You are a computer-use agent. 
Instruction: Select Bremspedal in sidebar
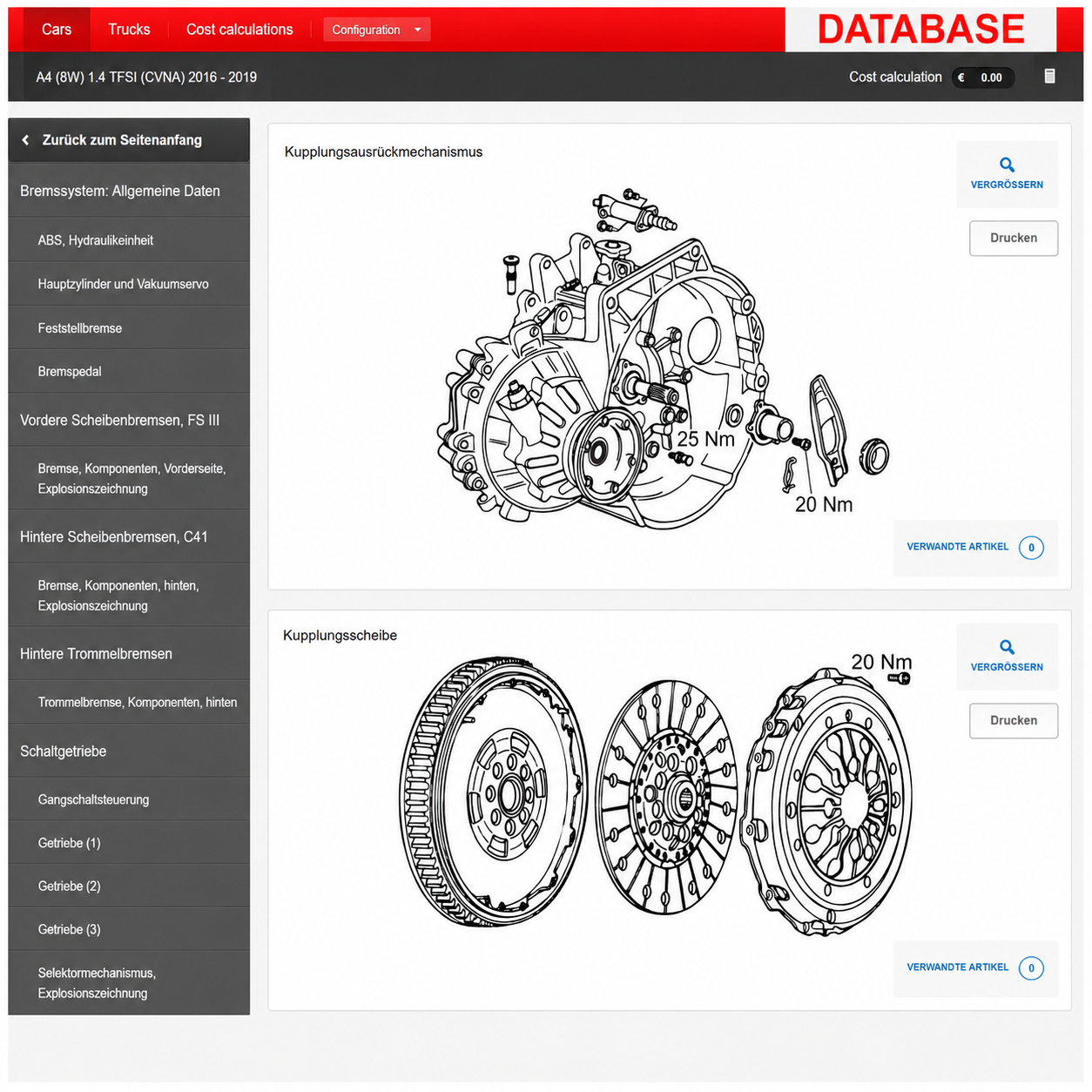tap(129, 371)
